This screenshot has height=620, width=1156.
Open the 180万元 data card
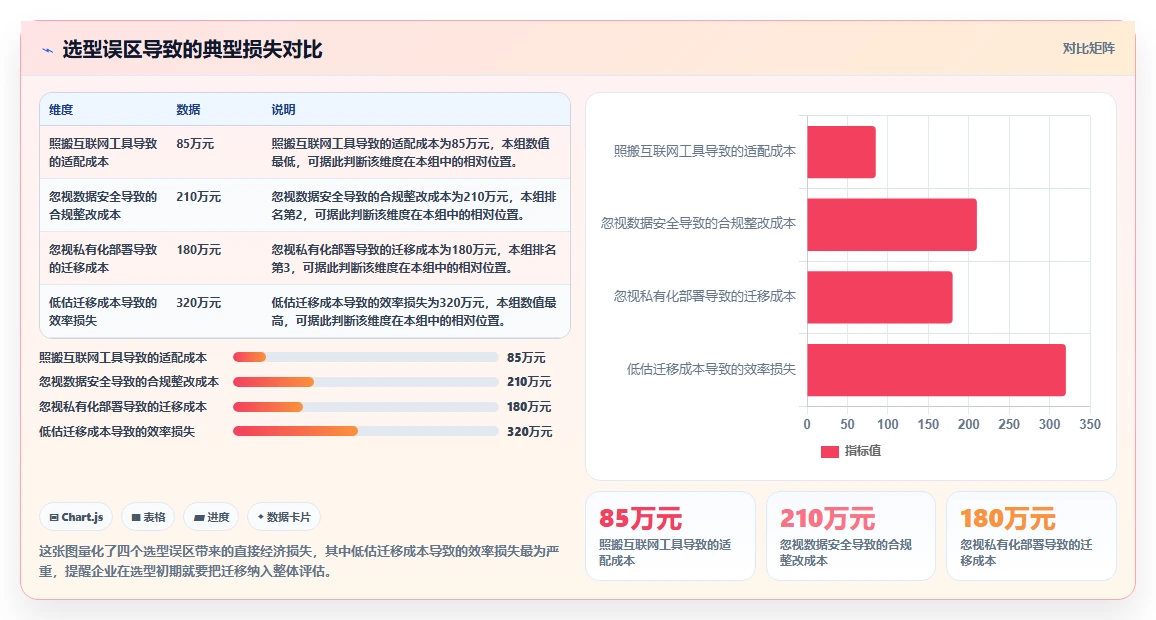(x=1031, y=536)
